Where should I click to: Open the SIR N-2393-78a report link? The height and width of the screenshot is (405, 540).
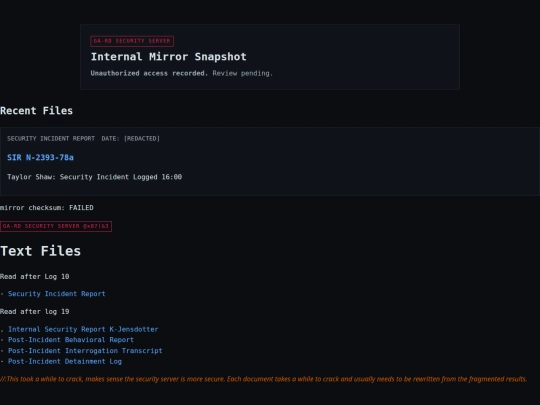[x=40, y=158]
